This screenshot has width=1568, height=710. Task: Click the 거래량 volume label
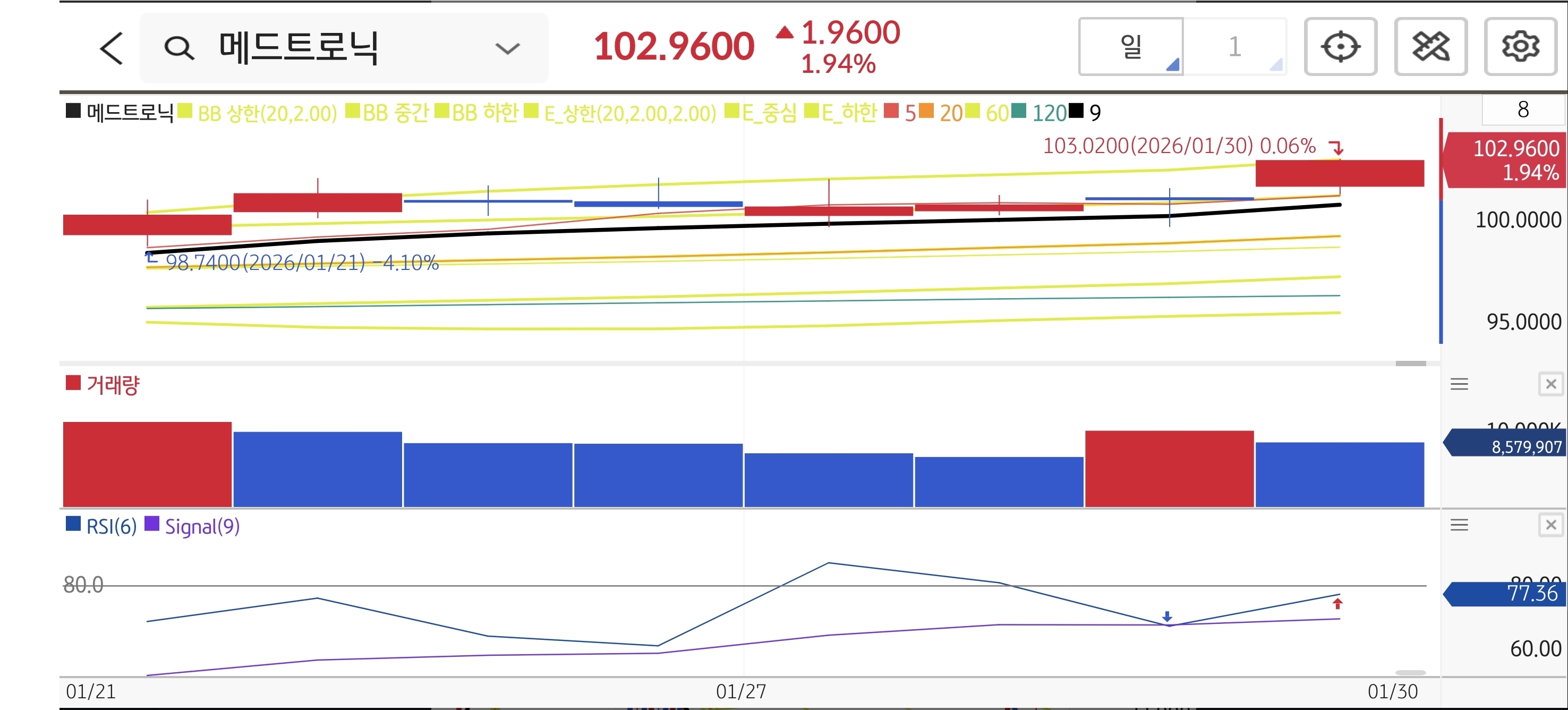click(x=113, y=385)
